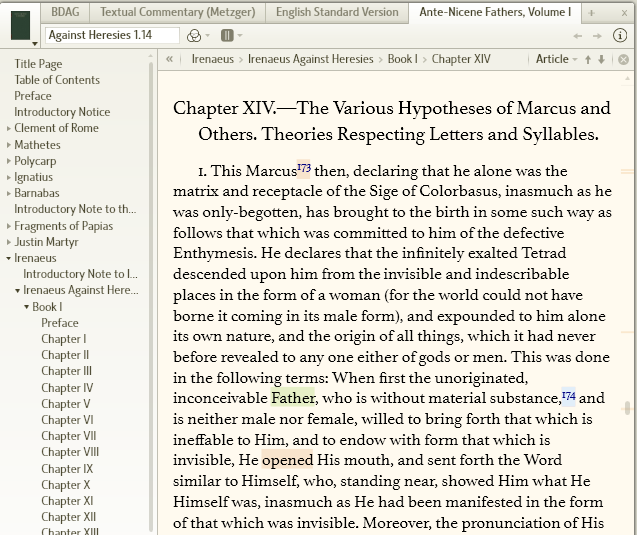Add a new tab with the plus icon

592,13
